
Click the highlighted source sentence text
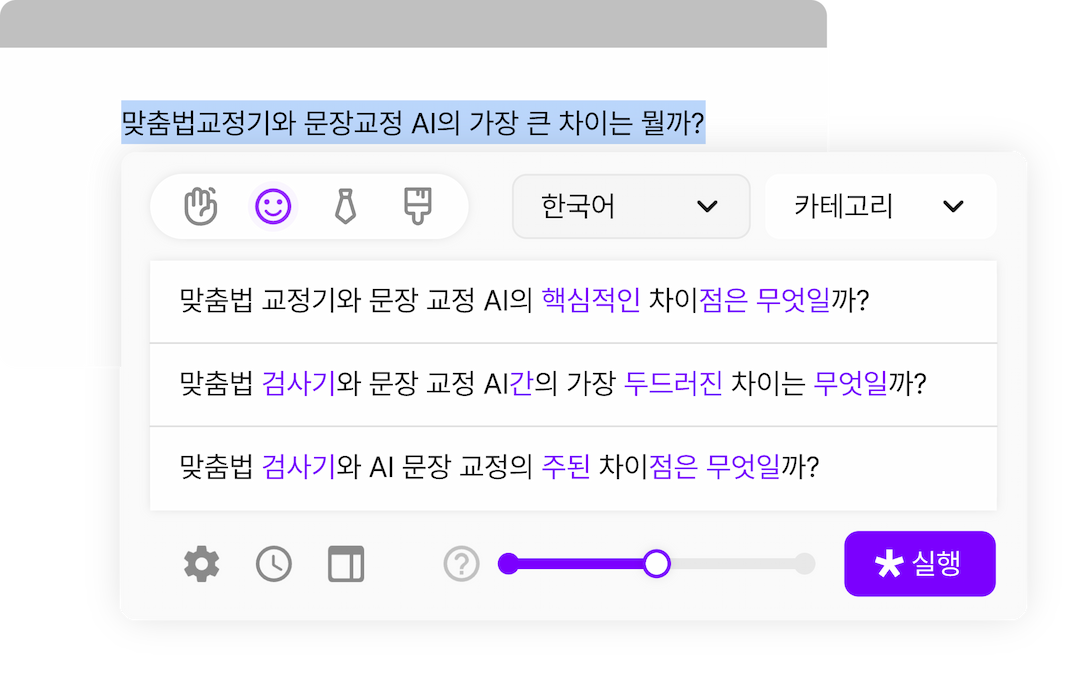pos(413,123)
